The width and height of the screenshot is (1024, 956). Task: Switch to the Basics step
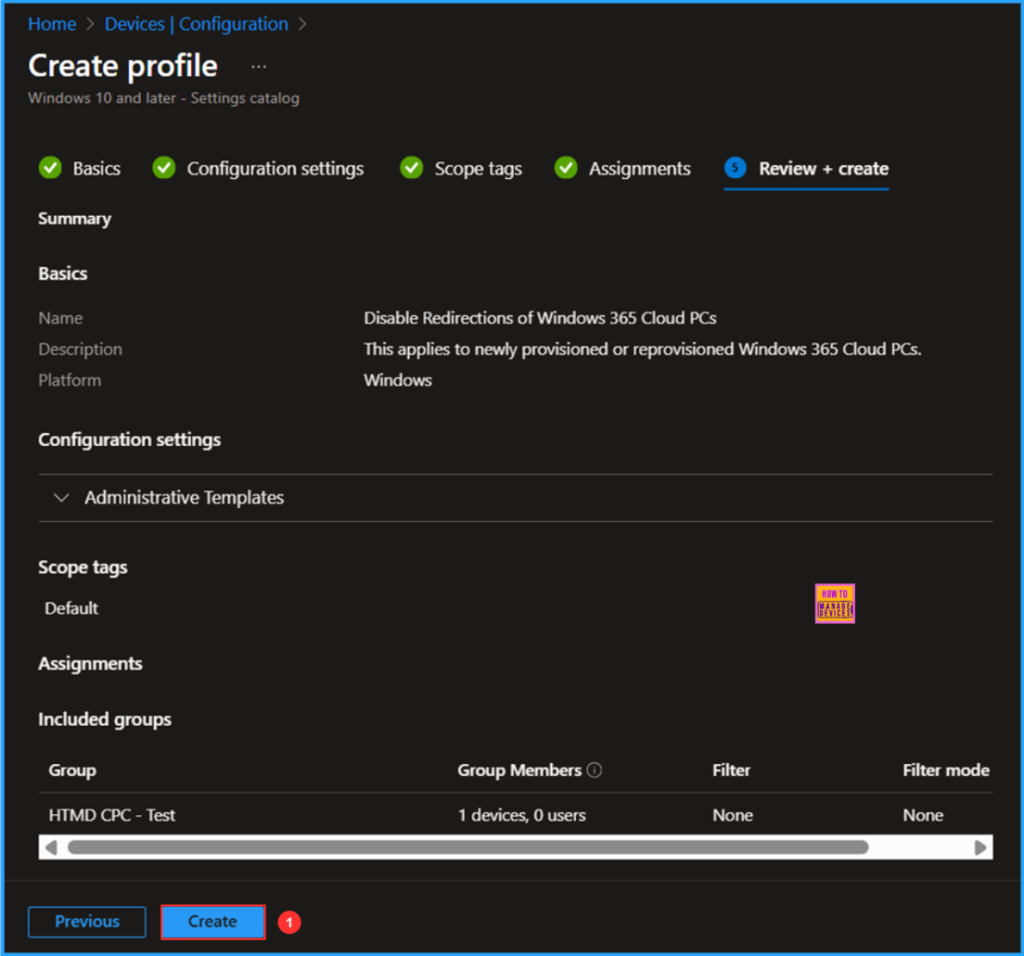click(x=96, y=168)
